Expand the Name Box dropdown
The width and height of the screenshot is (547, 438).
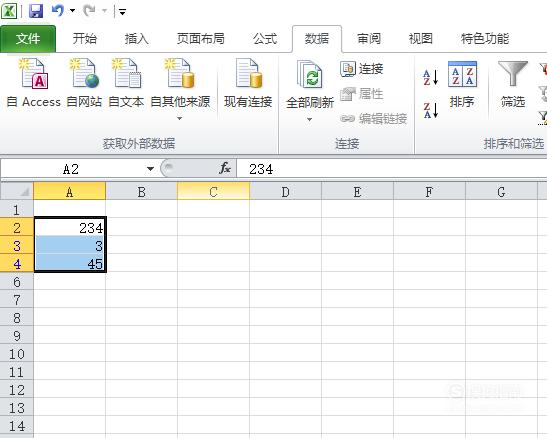coord(150,169)
